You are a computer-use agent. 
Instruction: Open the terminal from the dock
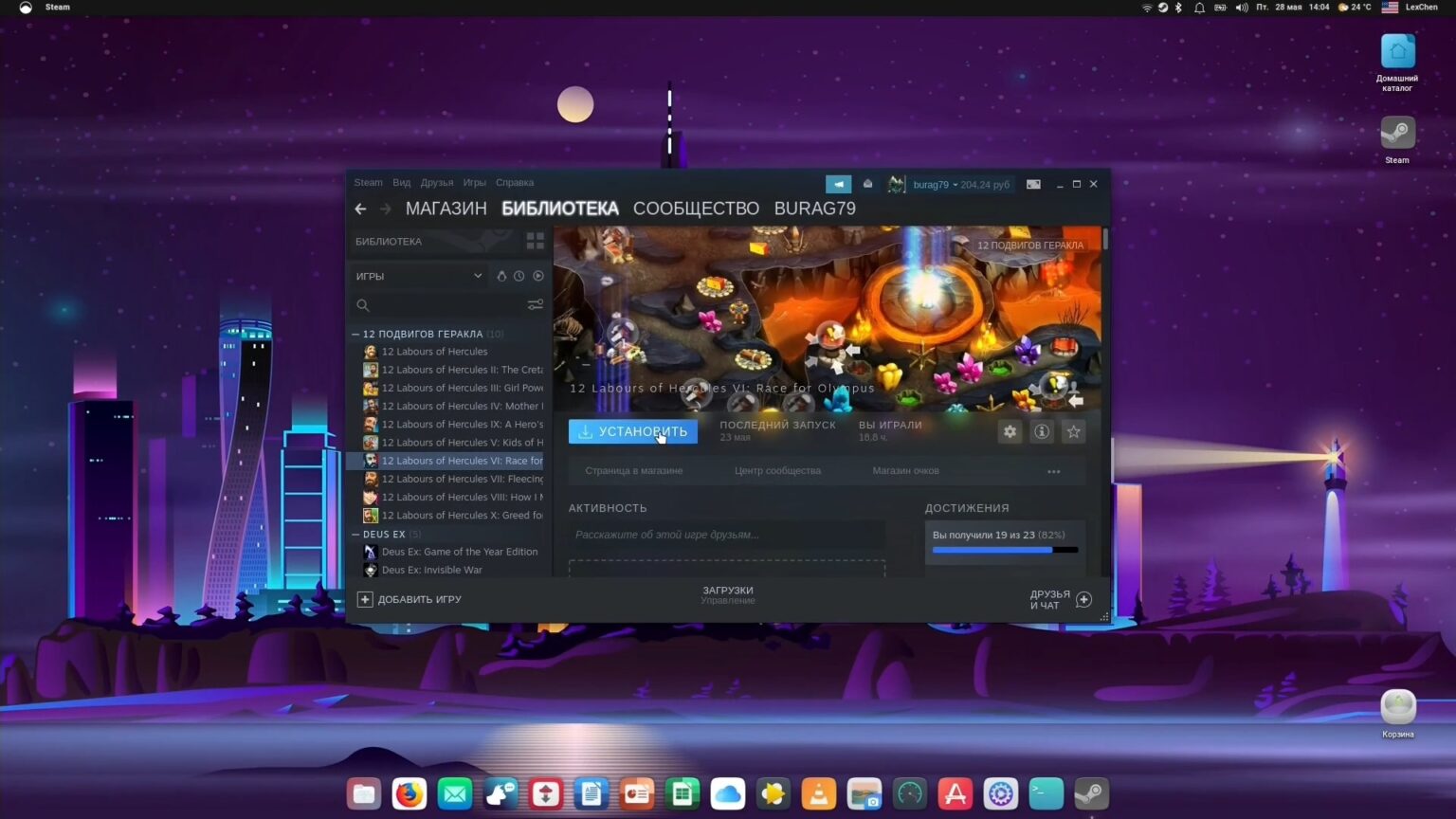pos(1046,793)
